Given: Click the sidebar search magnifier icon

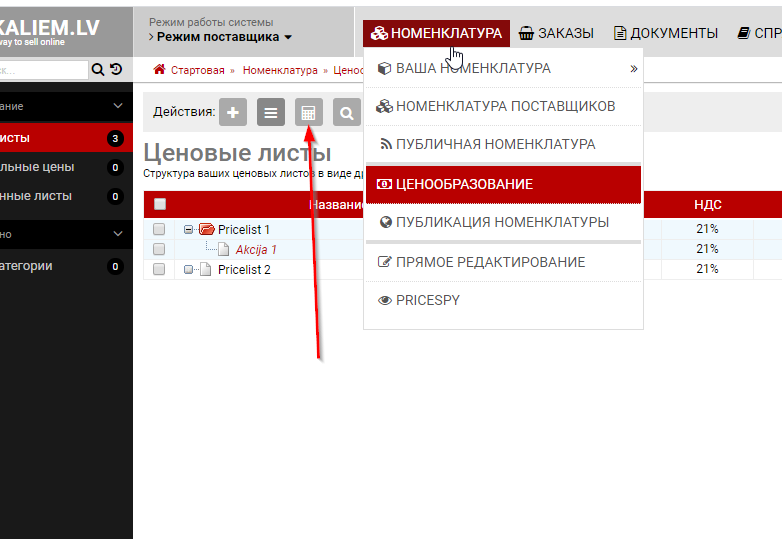Looking at the screenshot, I should [x=98, y=70].
